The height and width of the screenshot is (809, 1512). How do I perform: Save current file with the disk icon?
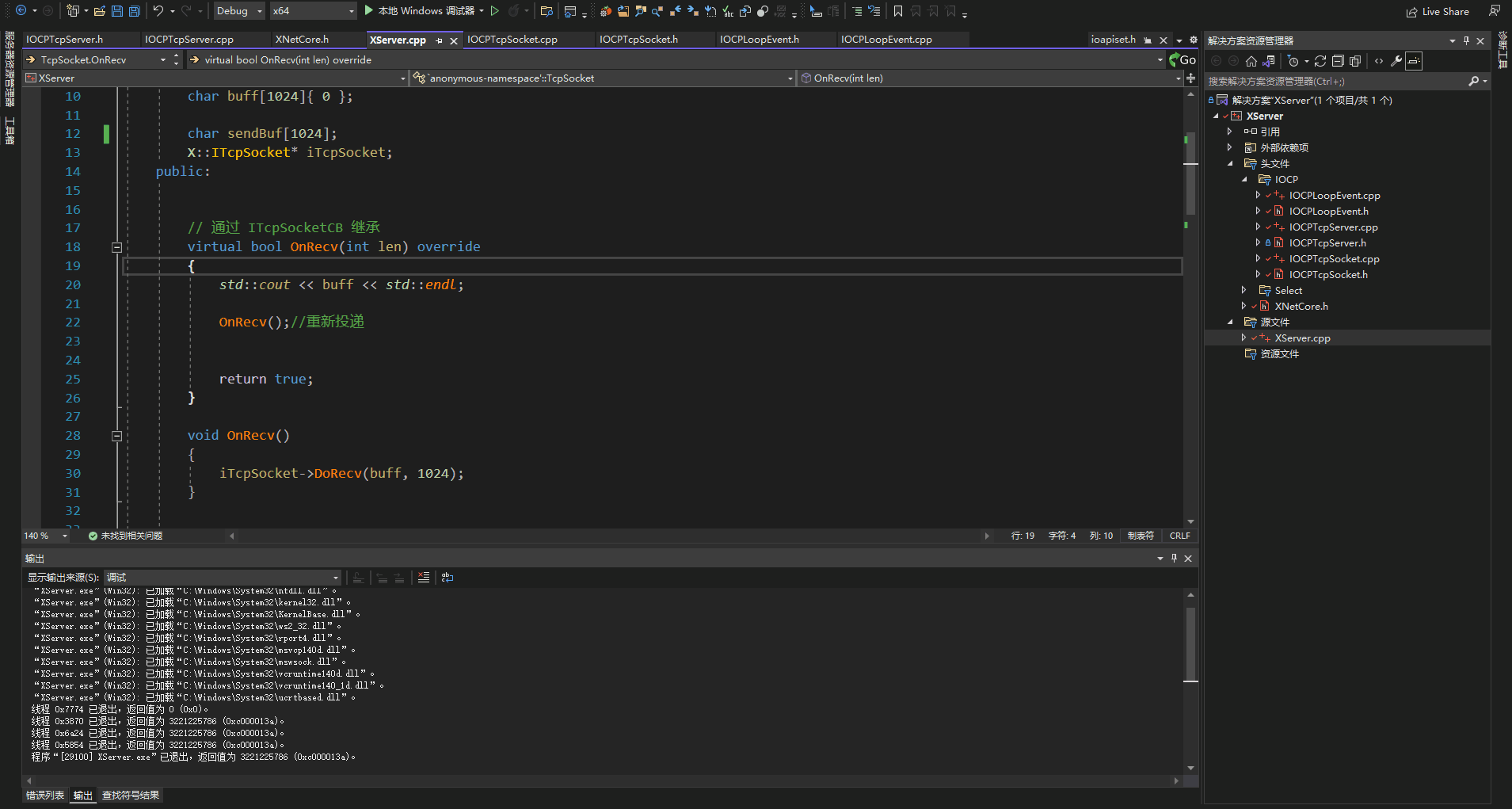coord(116,11)
